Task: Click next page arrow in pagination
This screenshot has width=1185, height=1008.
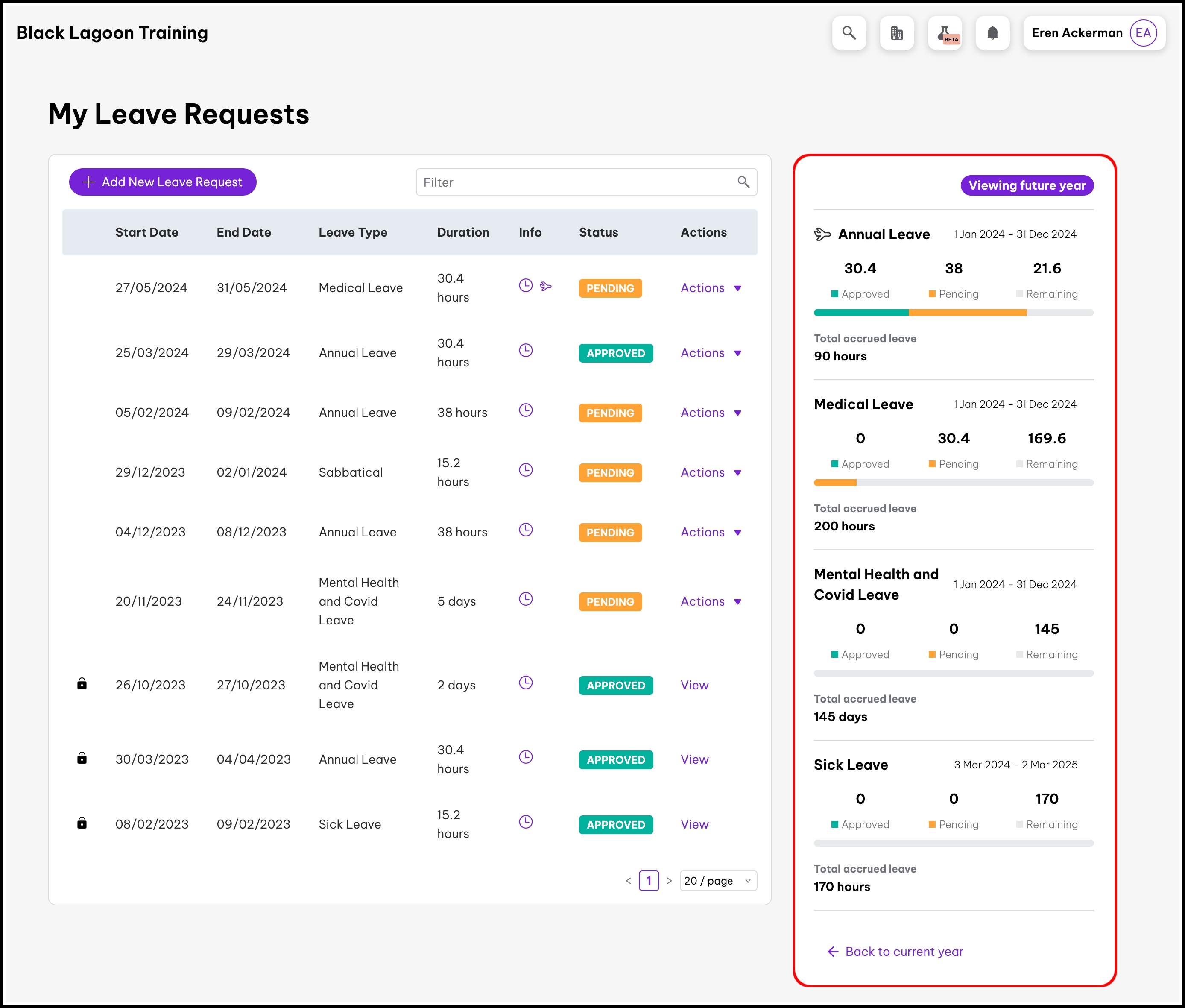Action: 669,881
